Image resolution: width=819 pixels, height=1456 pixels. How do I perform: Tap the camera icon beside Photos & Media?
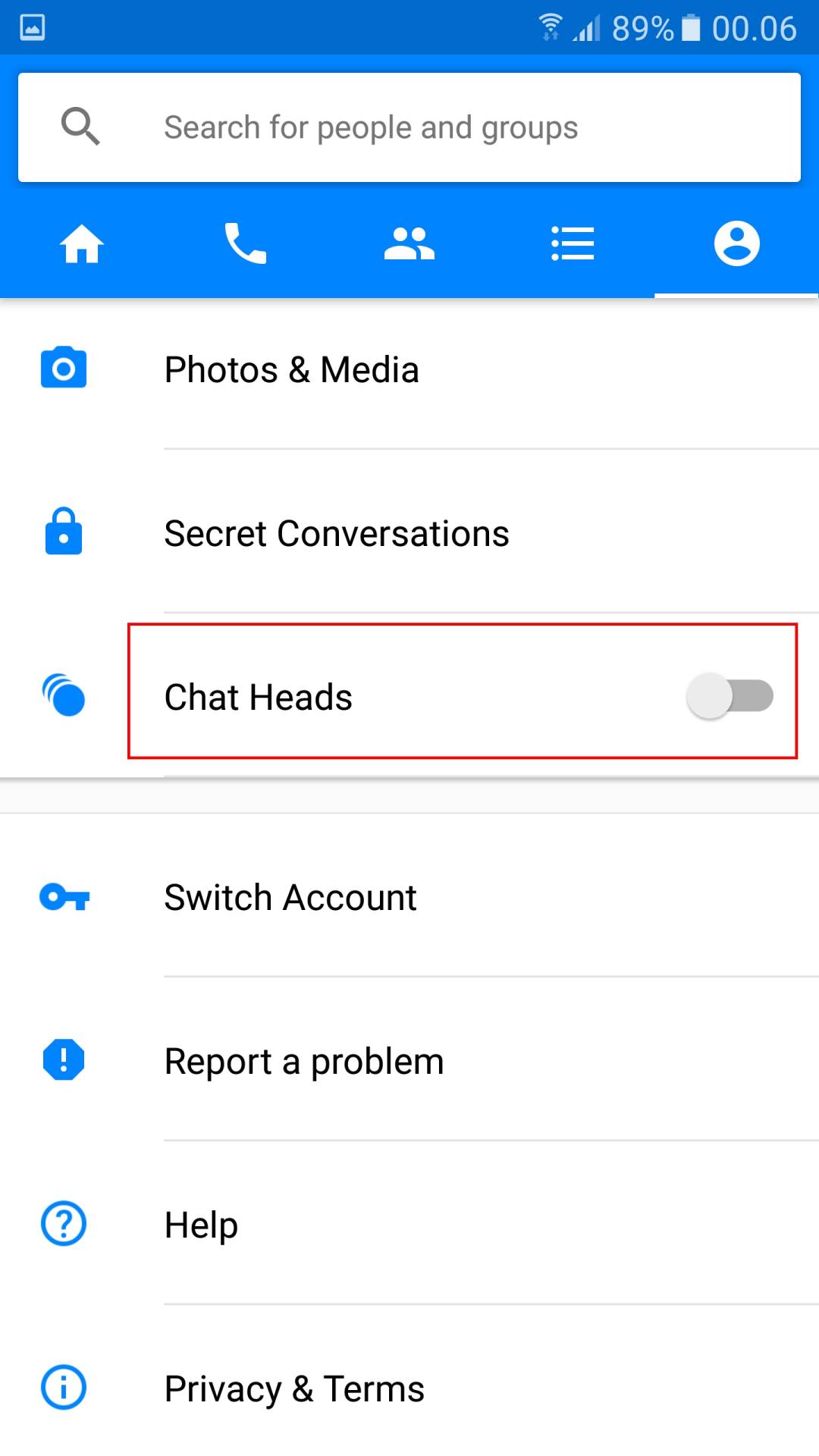64,368
